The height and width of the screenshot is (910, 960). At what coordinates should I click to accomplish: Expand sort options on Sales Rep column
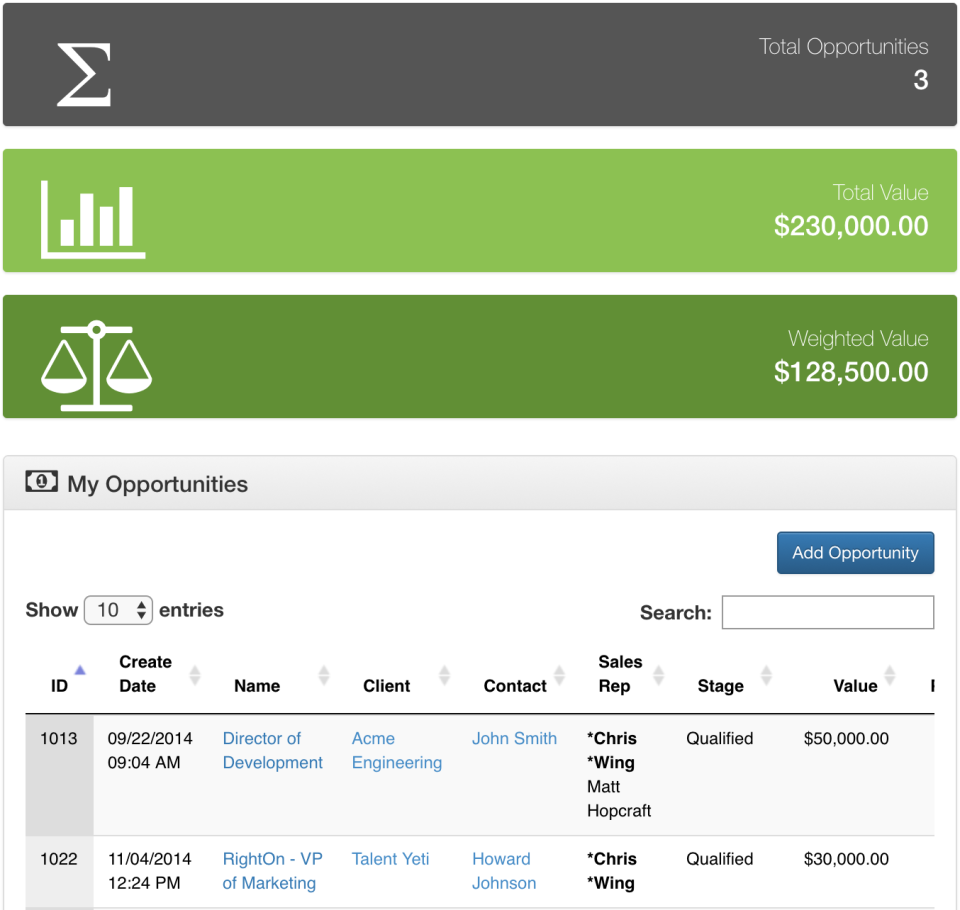coord(659,675)
